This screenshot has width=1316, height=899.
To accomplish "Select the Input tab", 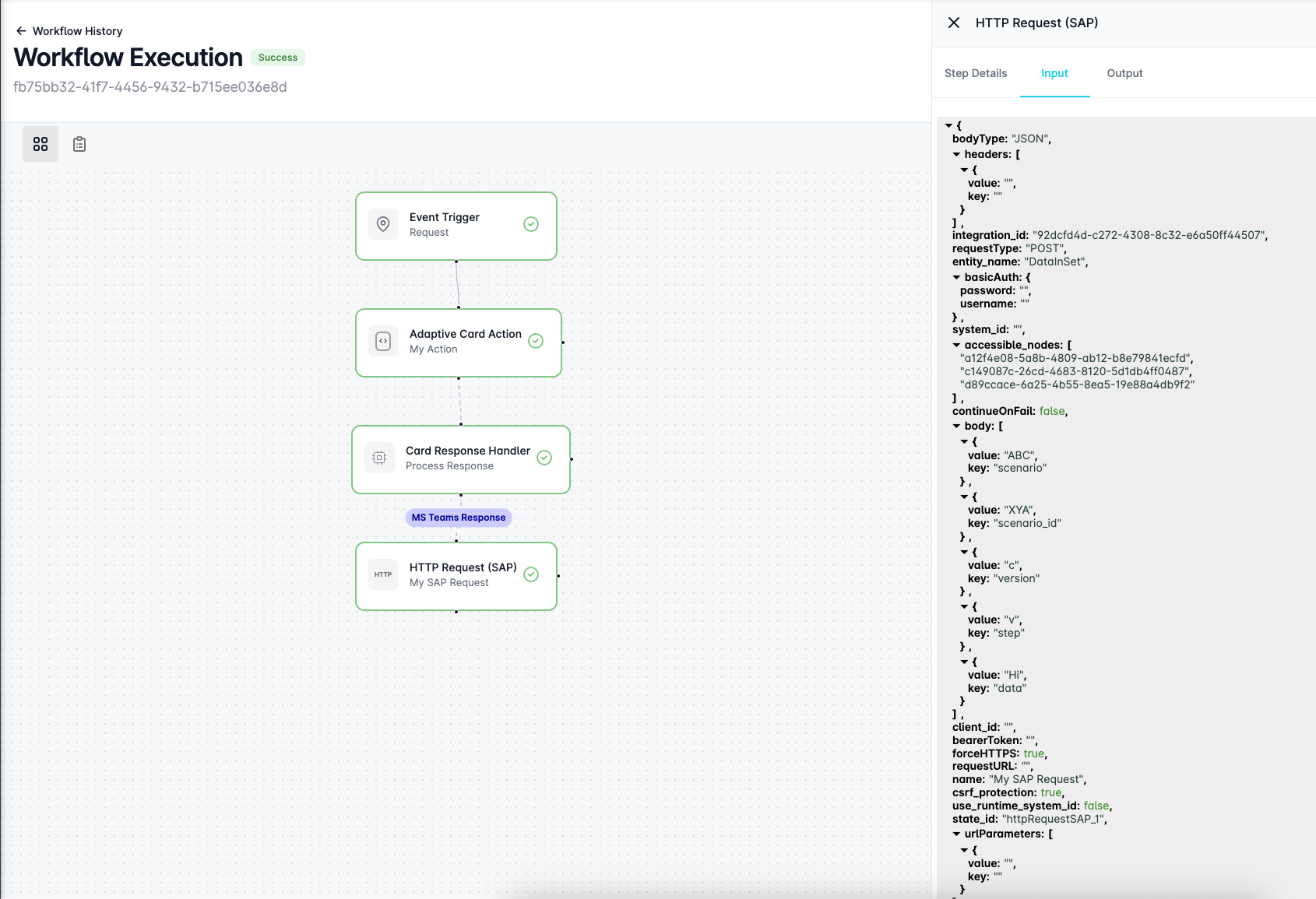I will pos(1054,73).
